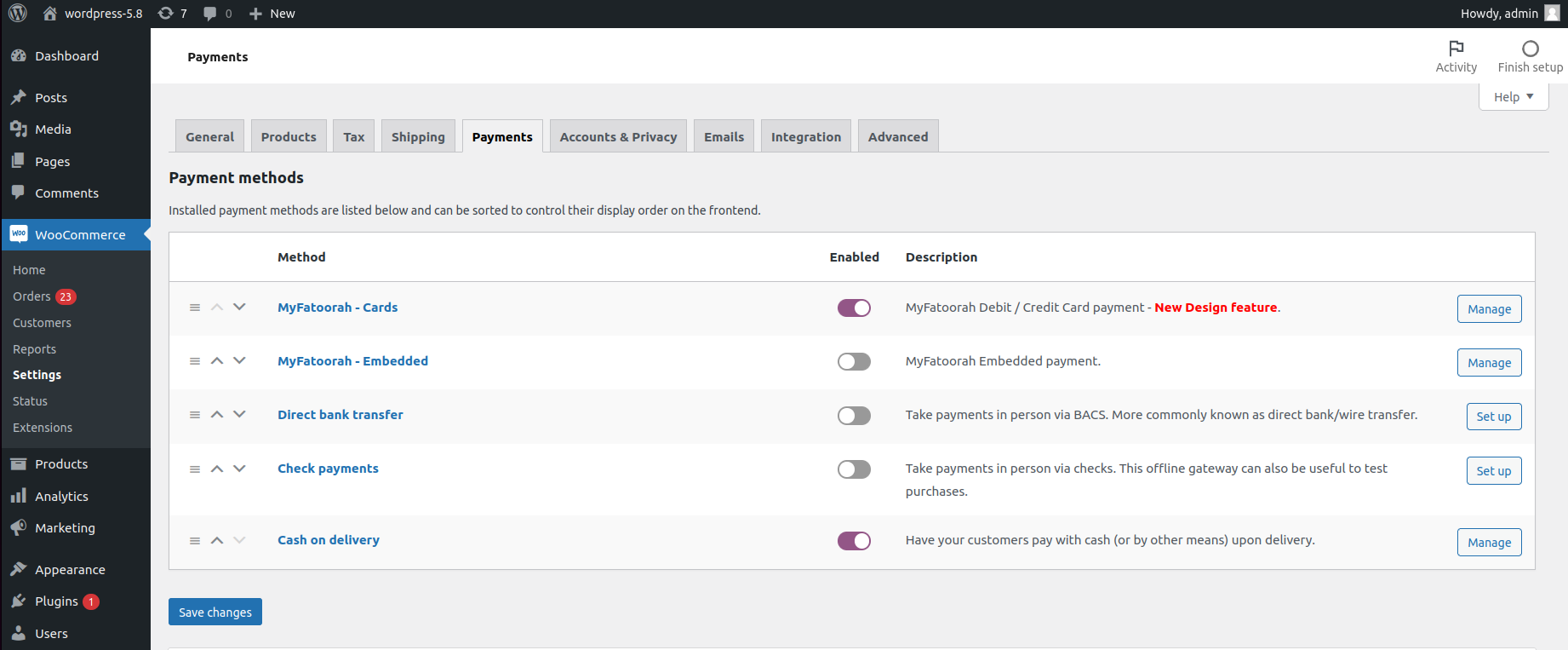Open the comments bubble icon in the admin bar
Viewport: 1568px width, 650px height.
[210, 14]
